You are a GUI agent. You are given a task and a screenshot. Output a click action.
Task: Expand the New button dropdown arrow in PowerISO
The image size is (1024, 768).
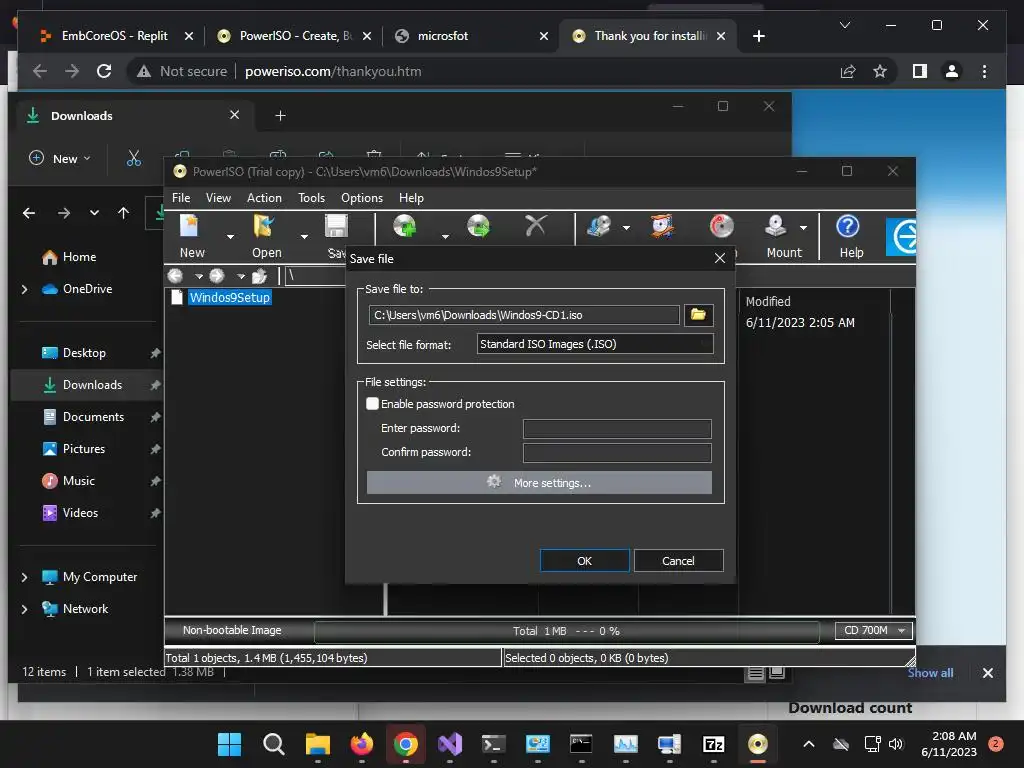pos(230,236)
